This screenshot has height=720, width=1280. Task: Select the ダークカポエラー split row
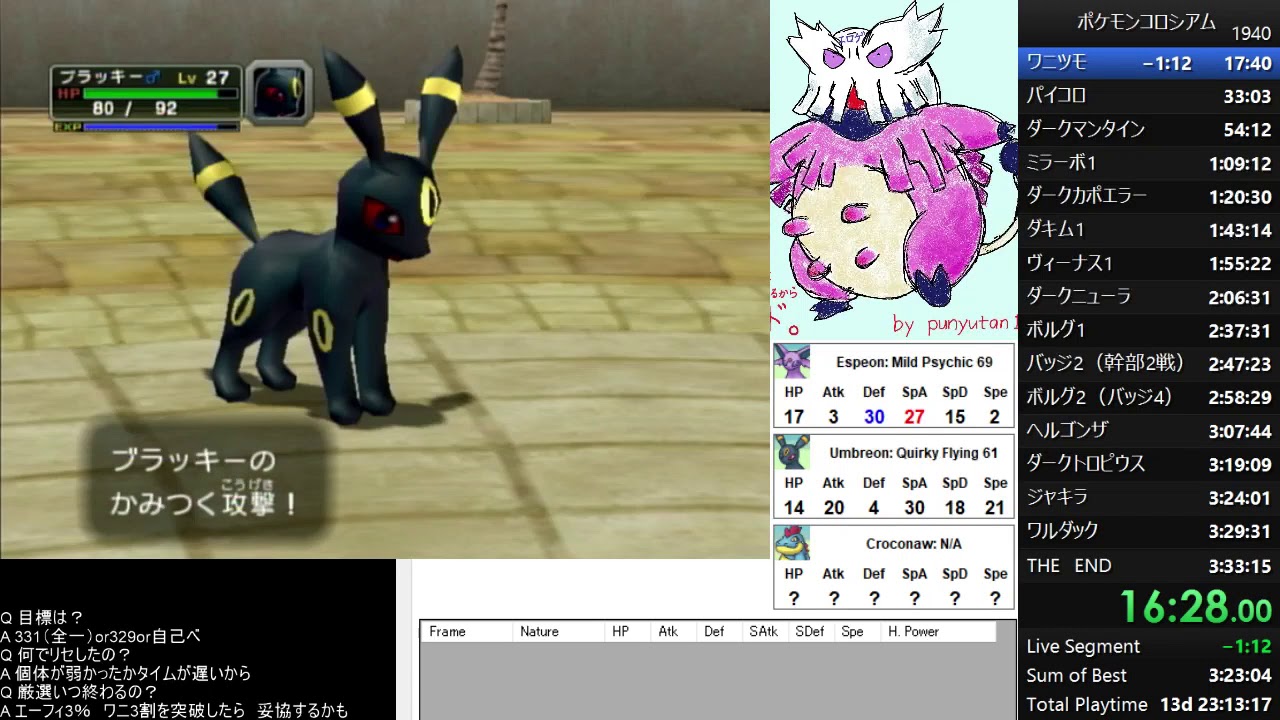(1149, 197)
